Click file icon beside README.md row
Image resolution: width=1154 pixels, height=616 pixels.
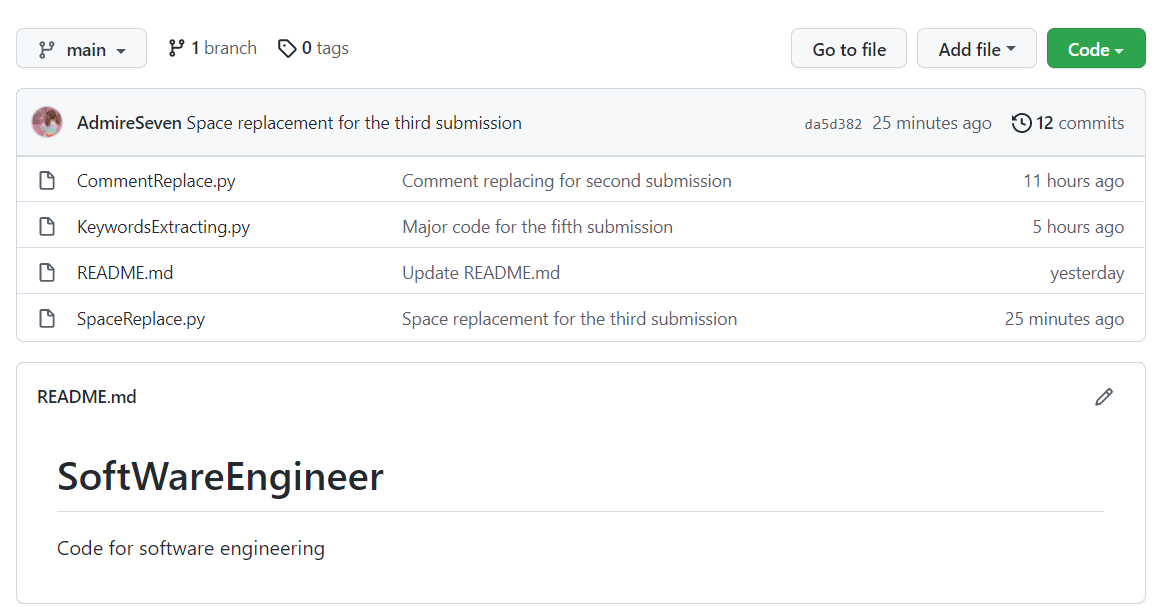(46, 273)
